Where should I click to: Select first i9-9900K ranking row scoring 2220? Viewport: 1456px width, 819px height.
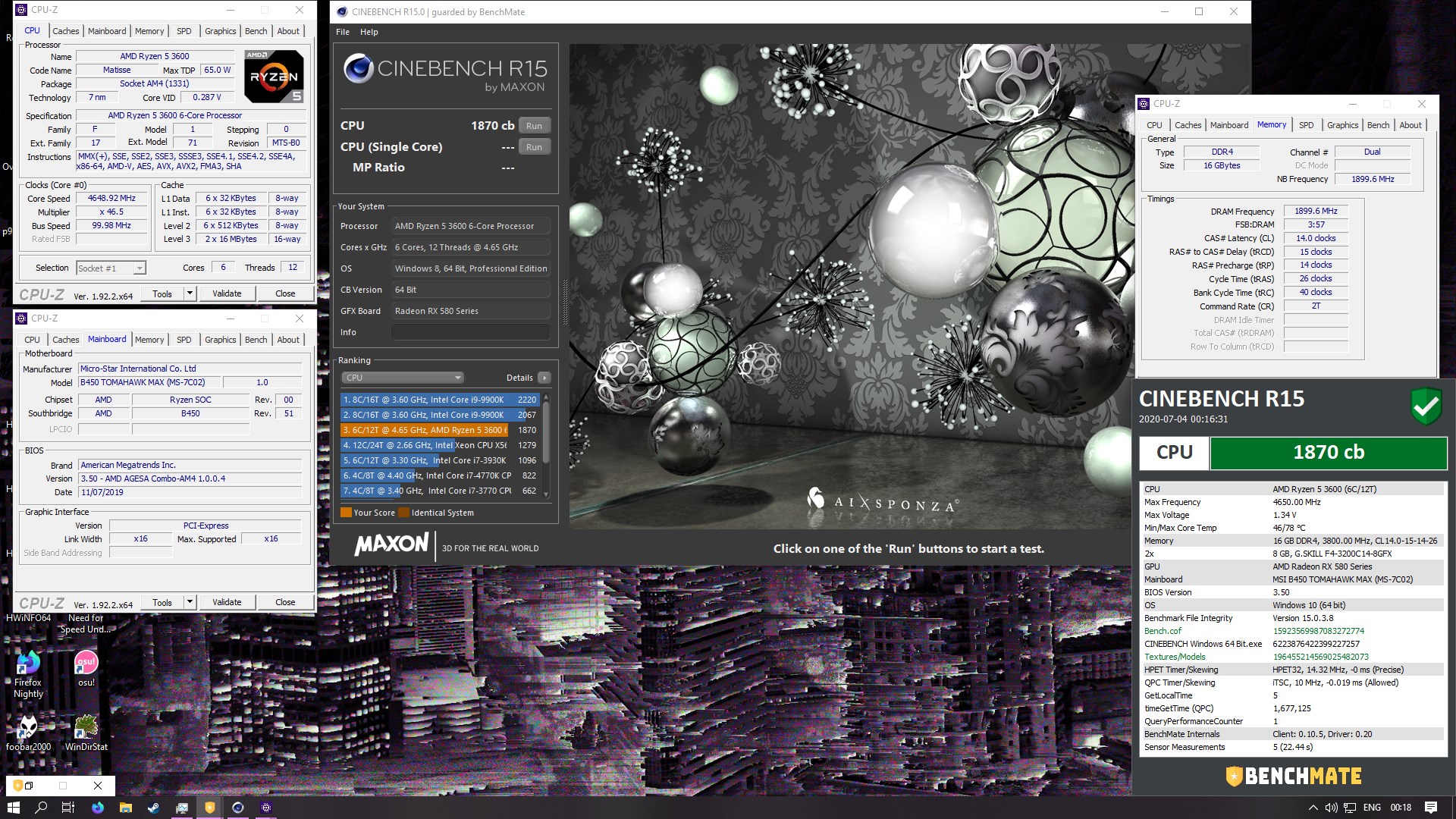[439, 400]
